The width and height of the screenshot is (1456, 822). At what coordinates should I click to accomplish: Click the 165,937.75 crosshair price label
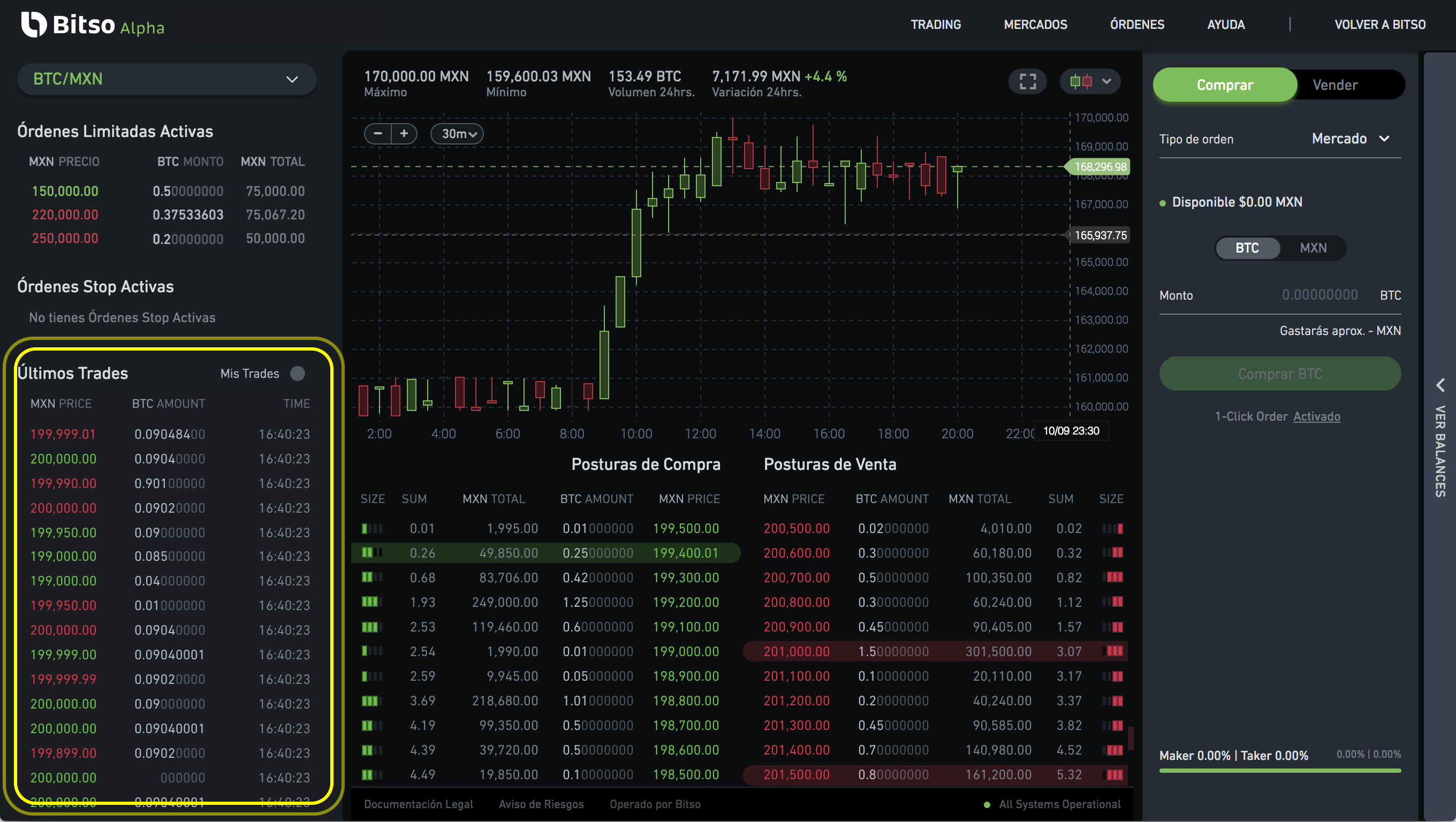[x=1098, y=235]
